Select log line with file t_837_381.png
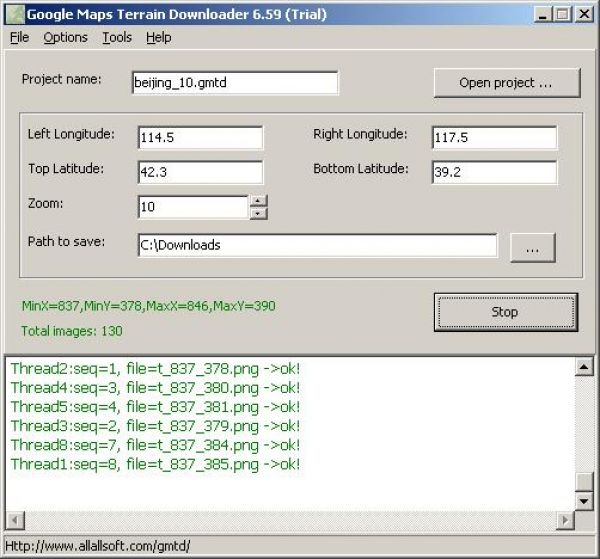The width and height of the screenshot is (600, 559). click(155, 407)
